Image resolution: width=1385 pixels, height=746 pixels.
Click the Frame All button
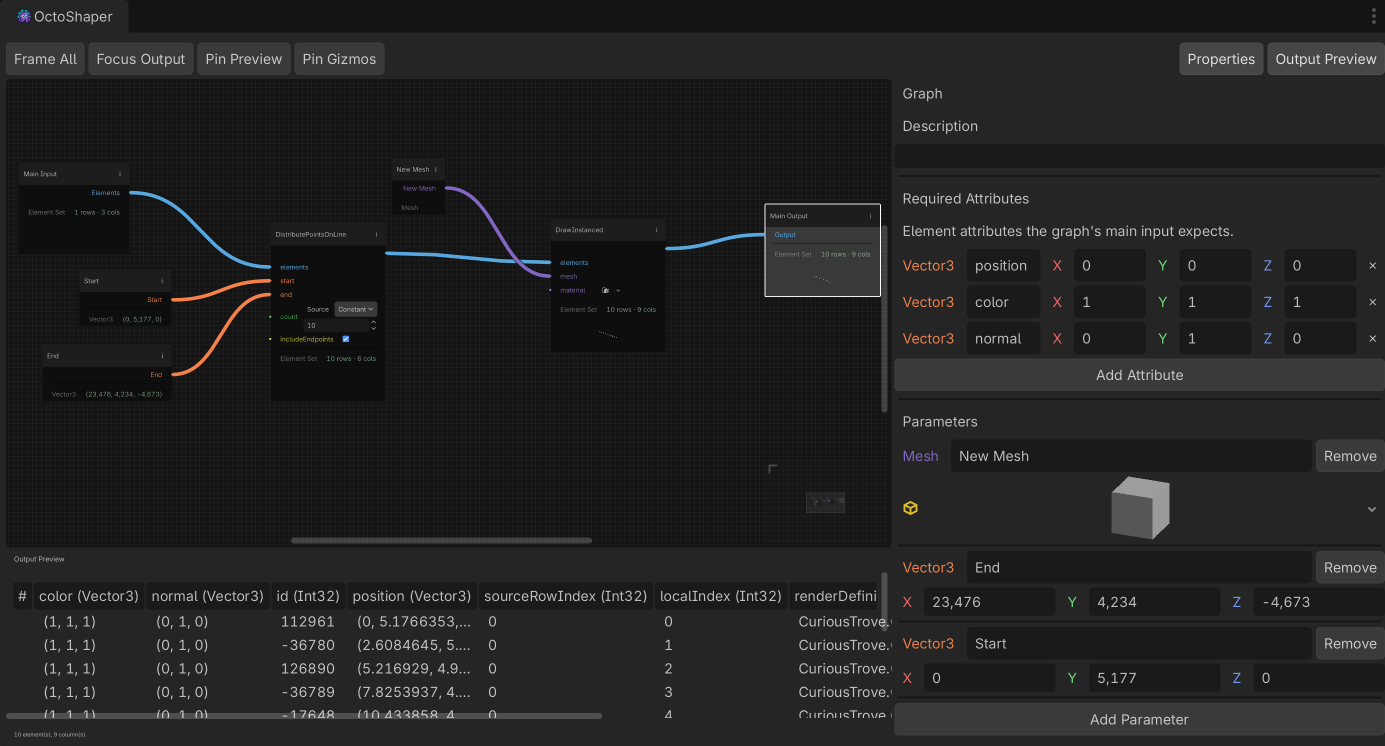(x=45, y=59)
